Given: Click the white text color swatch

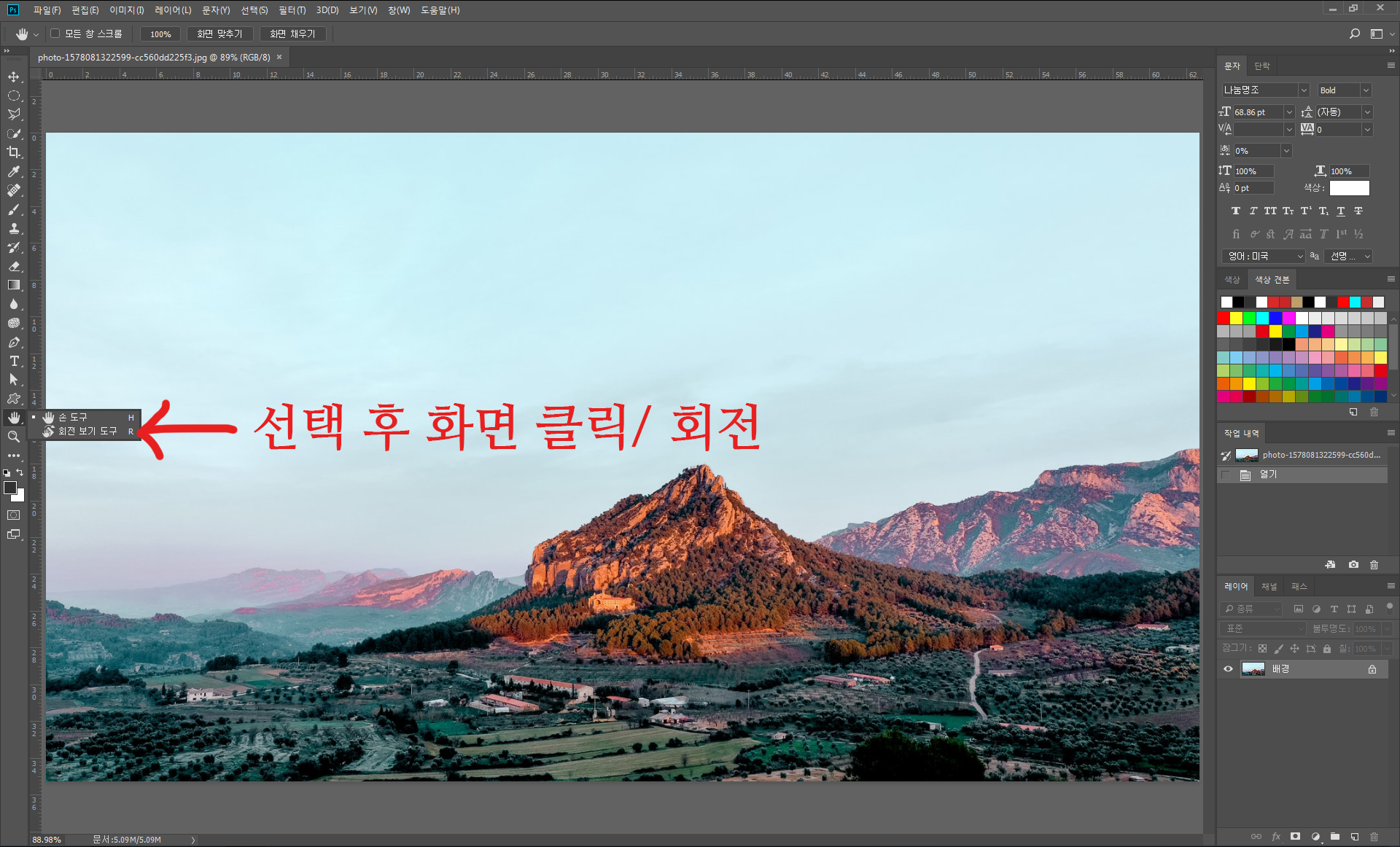Looking at the screenshot, I should pyautogui.click(x=1349, y=188).
